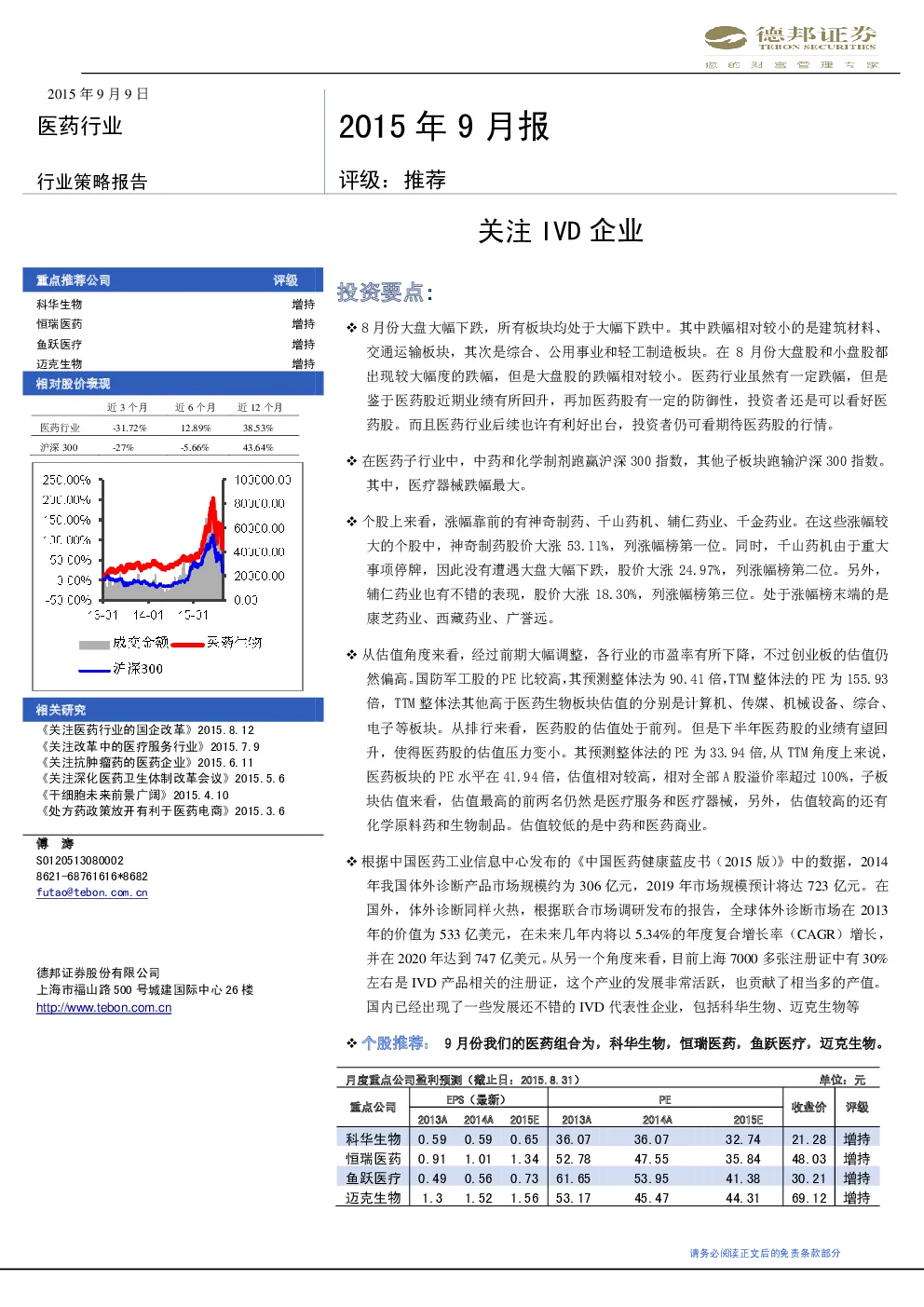Click the Tebon Securities logo
The width and height of the screenshot is (924, 1307).
point(791,47)
